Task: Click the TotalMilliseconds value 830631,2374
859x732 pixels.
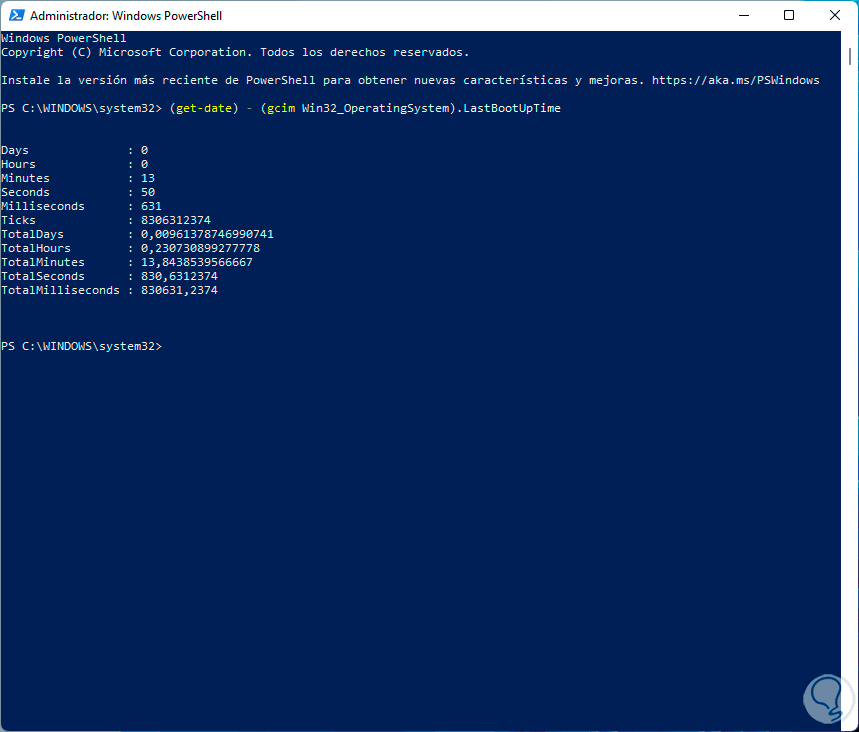Action: (x=179, y=290)
